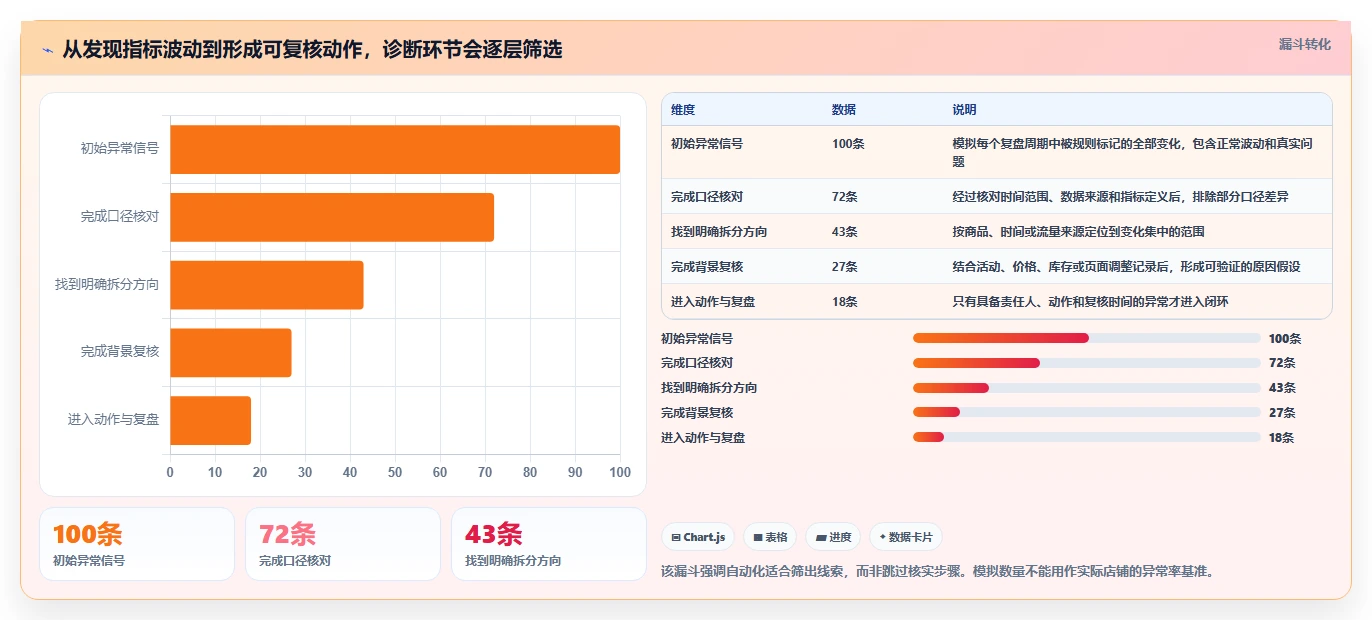Image resolution: width=1372 pixels, height=620 pixels.
Task: Click the 43条 value beside the progress bar
Action: (x=1282, y=388)
